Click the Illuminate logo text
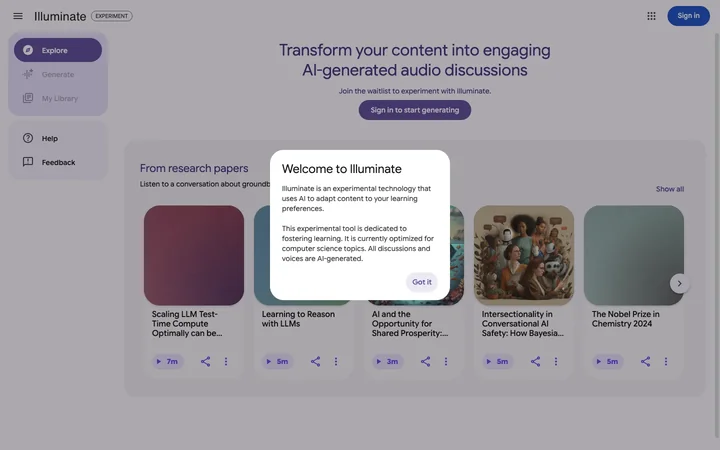Screen dimensions: 720x450 point(60,17)
